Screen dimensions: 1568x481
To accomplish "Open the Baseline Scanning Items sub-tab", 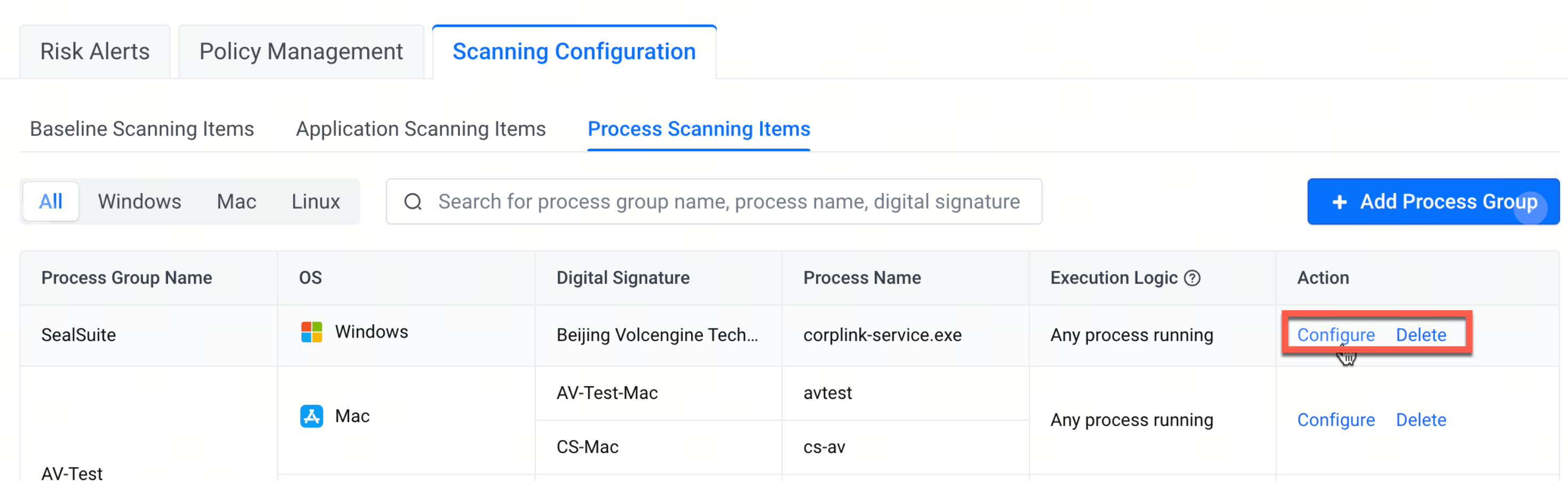I will (142, 129).
